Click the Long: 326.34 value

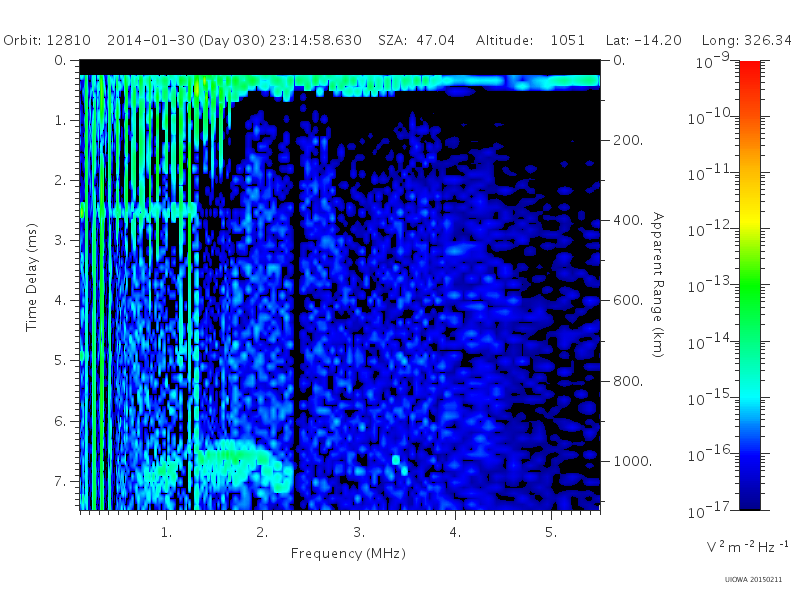tap(746, 40)
